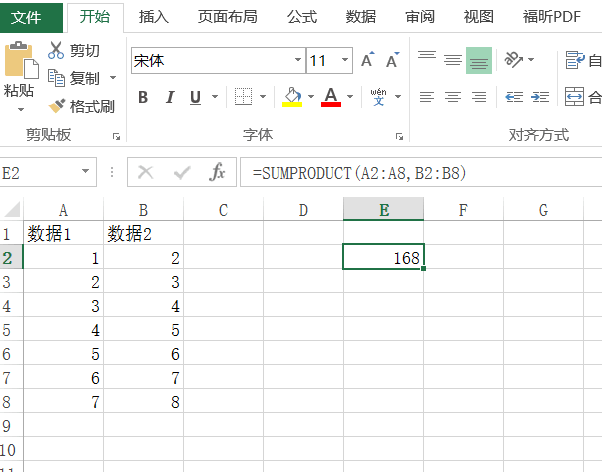Apply the yellow fill color swatch
Screen dimensions: 602x472
pos(292,97)
